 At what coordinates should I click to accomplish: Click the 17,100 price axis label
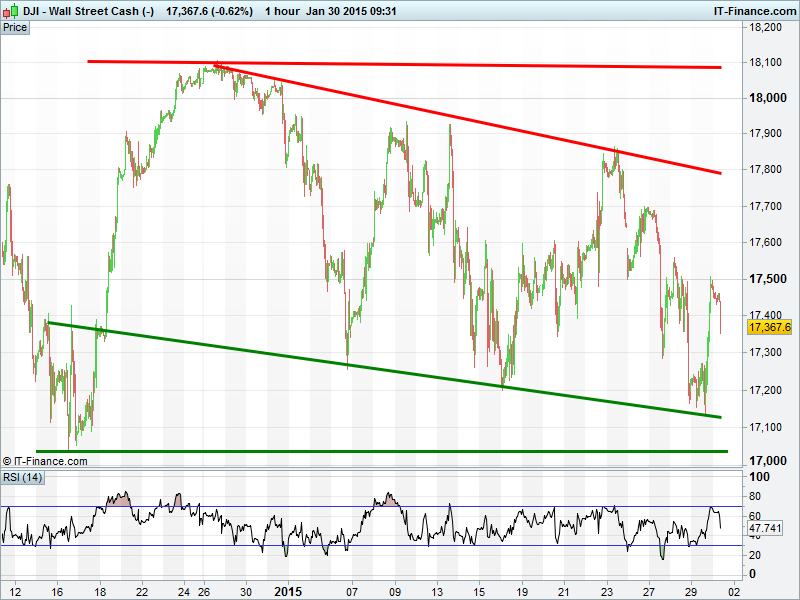click(x=765, y=427)
